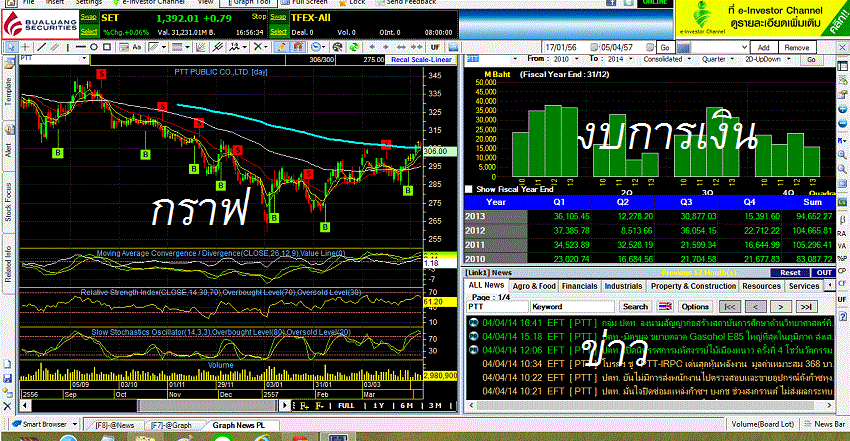Screen dimensions: 850x441
Task: Set chart range to FULL
Action: click(x=346, y=405)
